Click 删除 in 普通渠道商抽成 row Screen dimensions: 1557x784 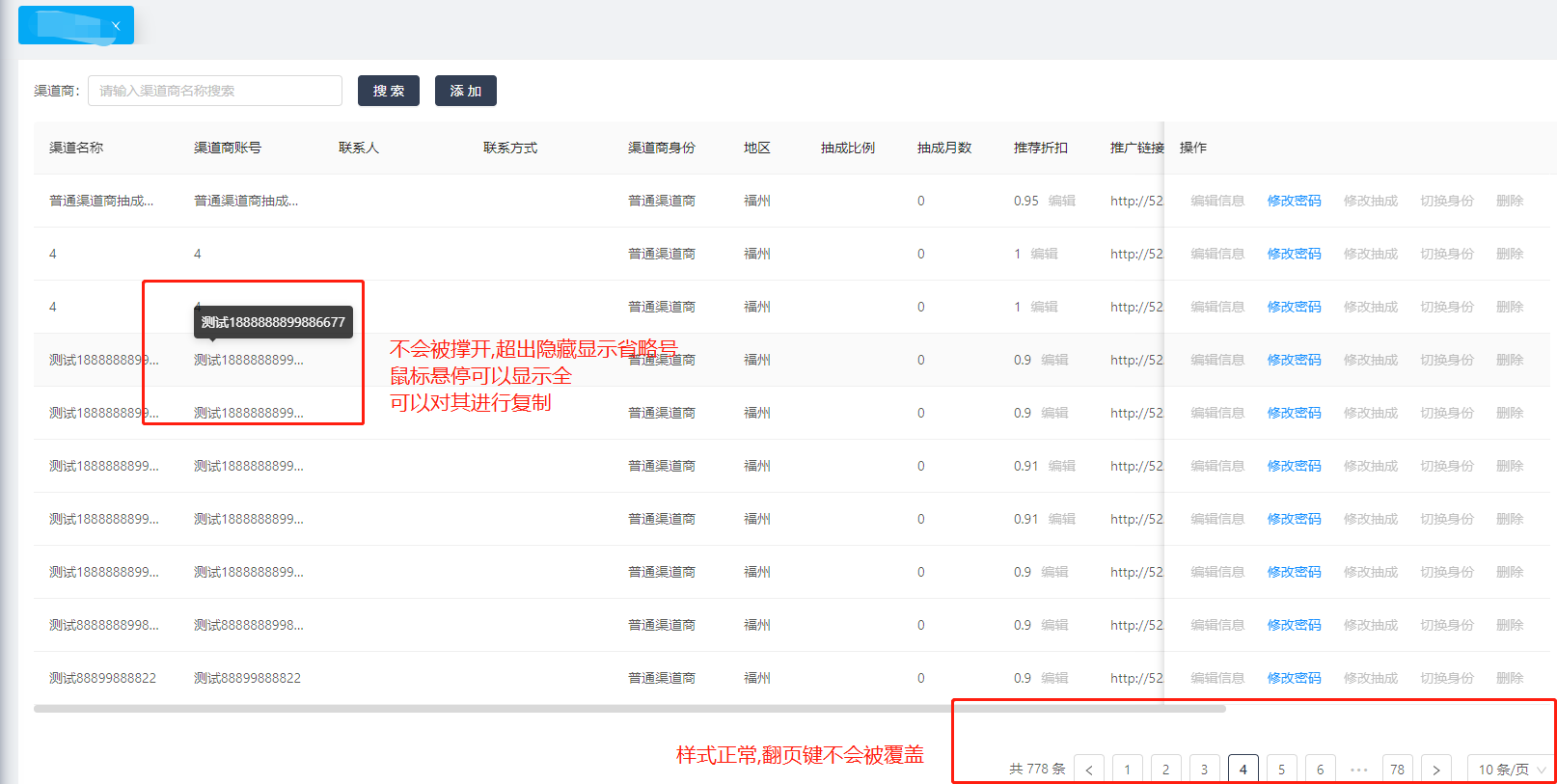1510,201
